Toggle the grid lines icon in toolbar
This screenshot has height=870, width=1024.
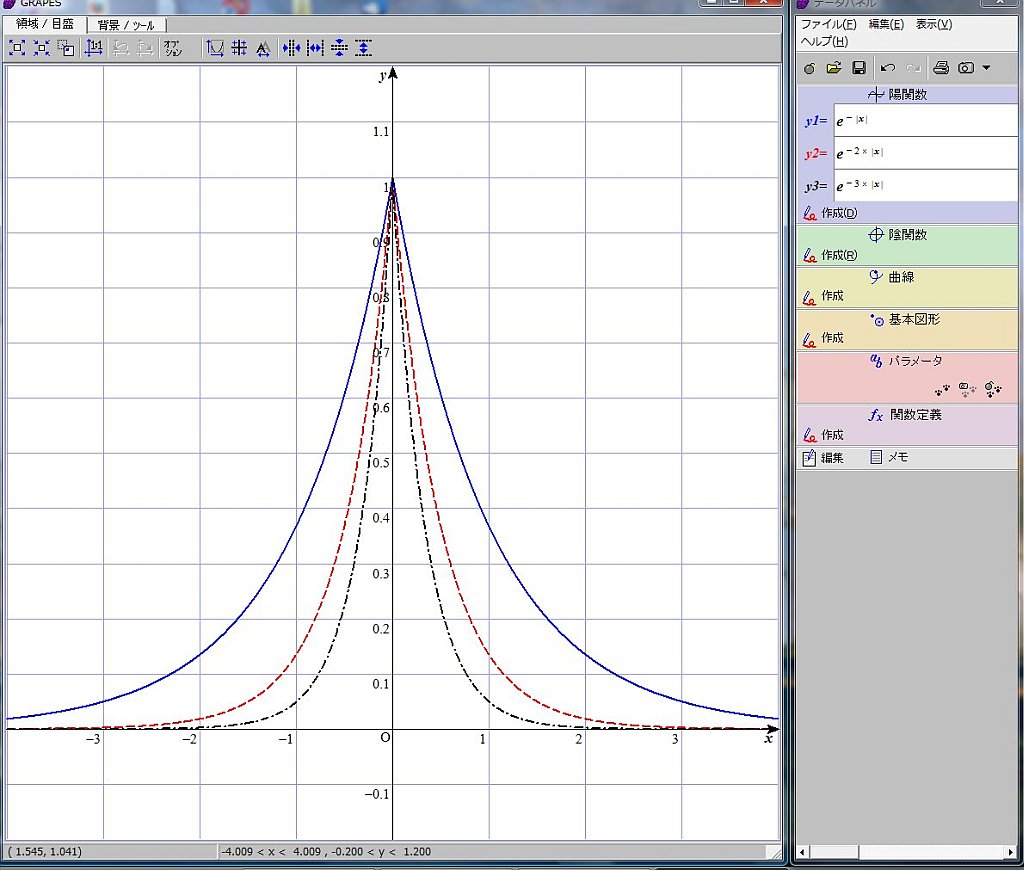239,47
